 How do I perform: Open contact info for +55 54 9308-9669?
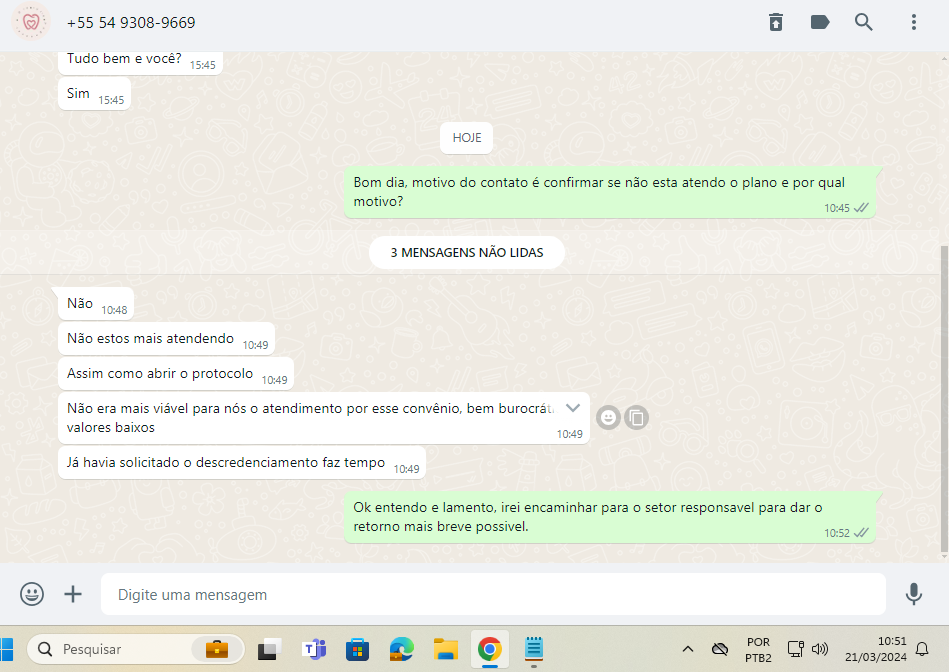pos(131,22)
